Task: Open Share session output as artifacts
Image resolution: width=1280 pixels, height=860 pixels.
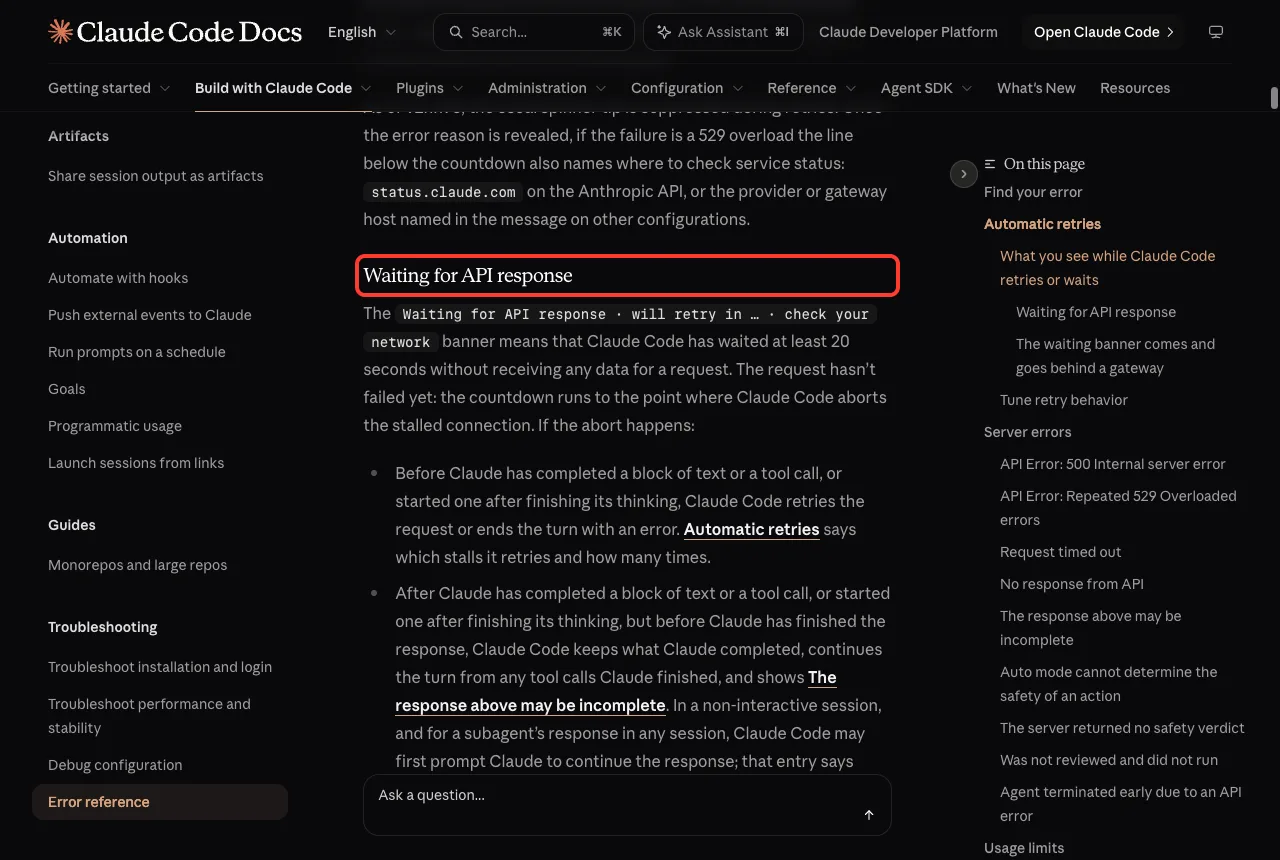Action: [156, 176]
